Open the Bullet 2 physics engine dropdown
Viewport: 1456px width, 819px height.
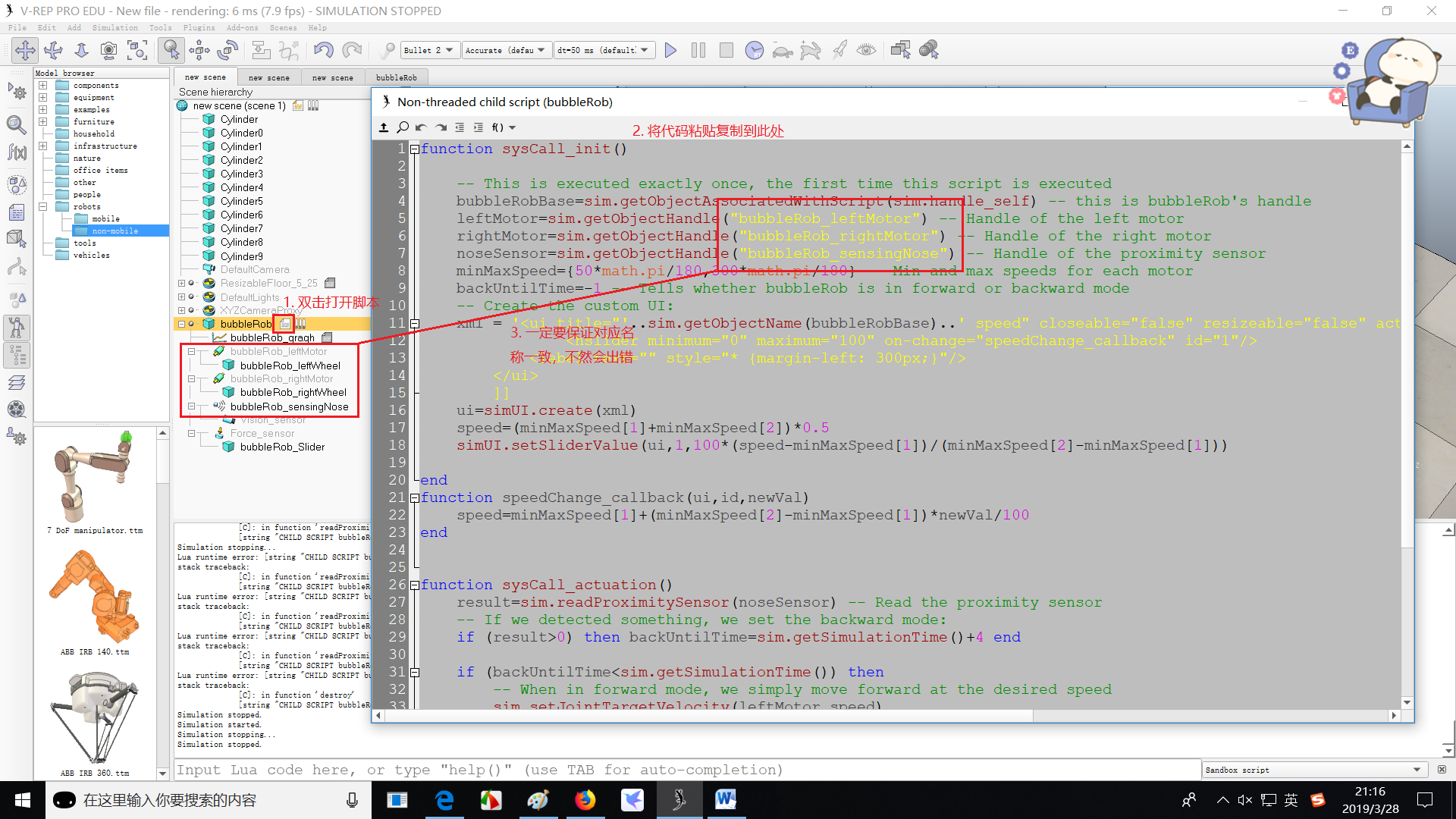(428, 51)
